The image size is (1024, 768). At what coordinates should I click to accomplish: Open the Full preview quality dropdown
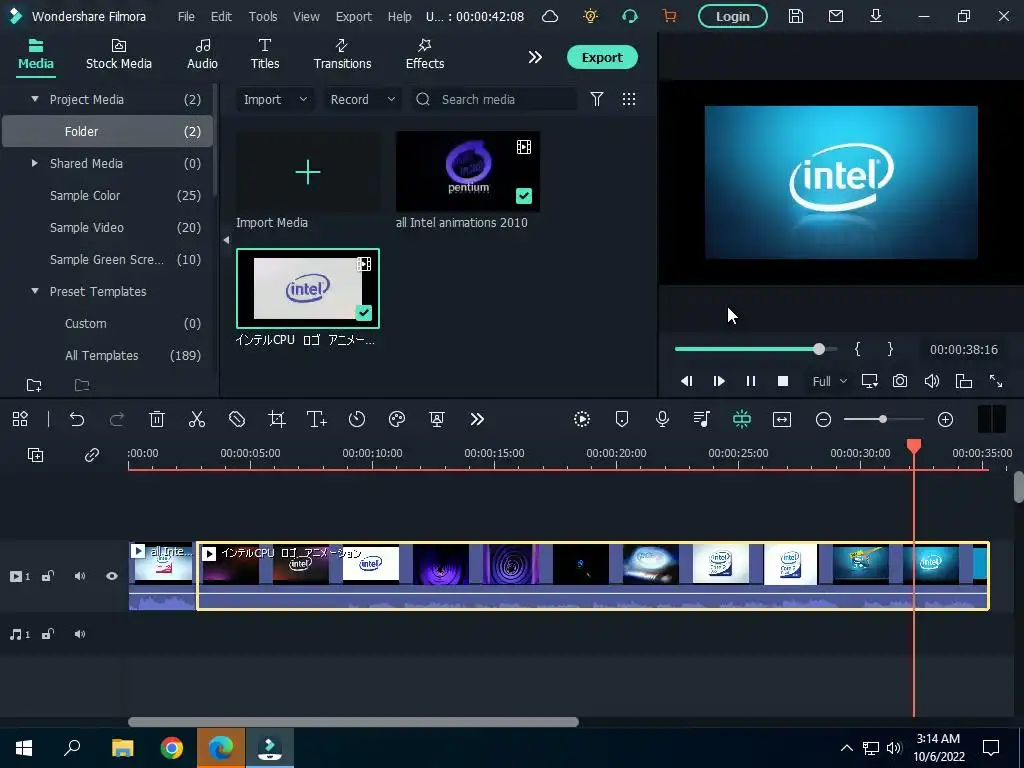click(x=829, y=381)
